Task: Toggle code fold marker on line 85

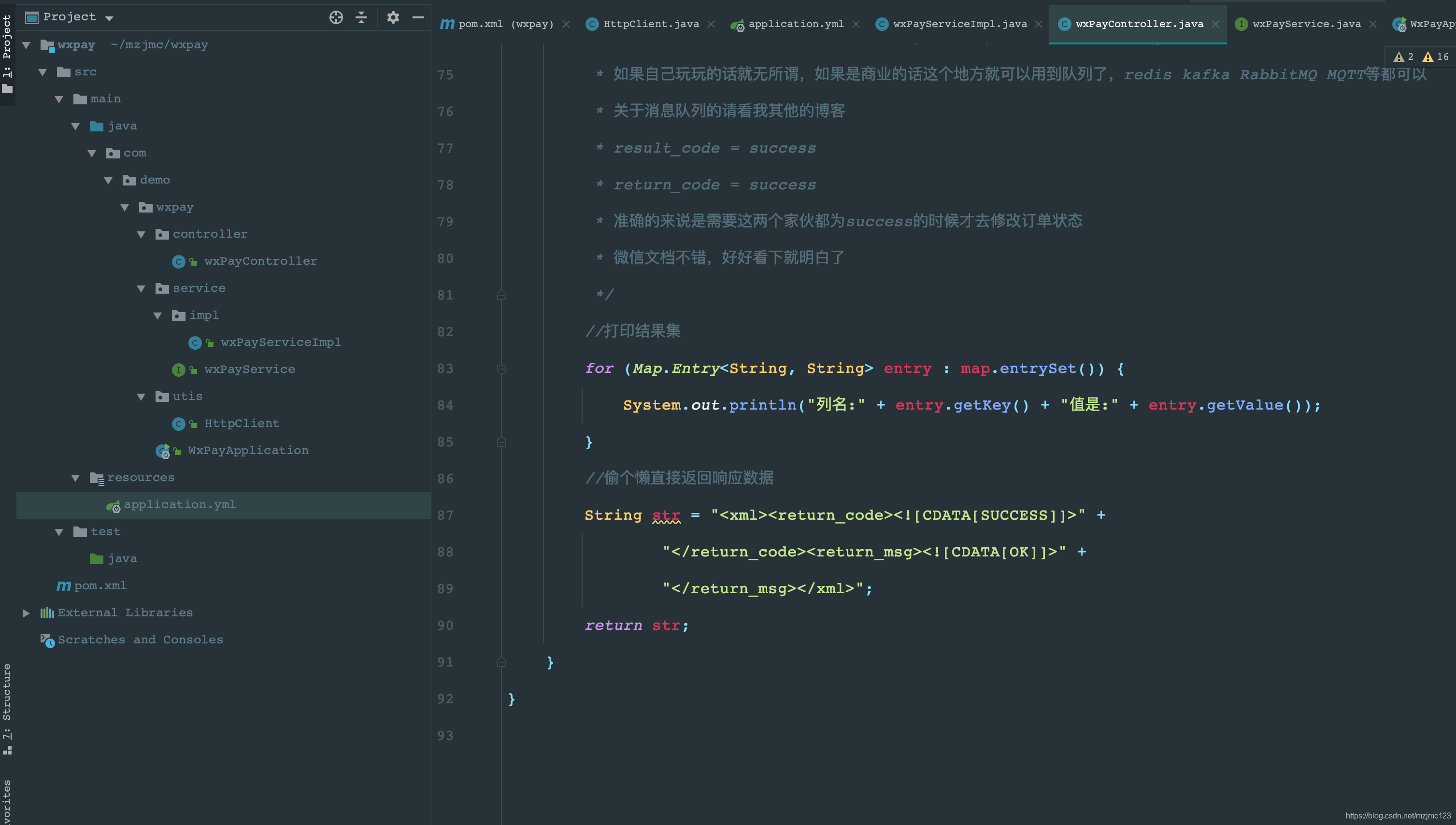Action: point(501,442)
